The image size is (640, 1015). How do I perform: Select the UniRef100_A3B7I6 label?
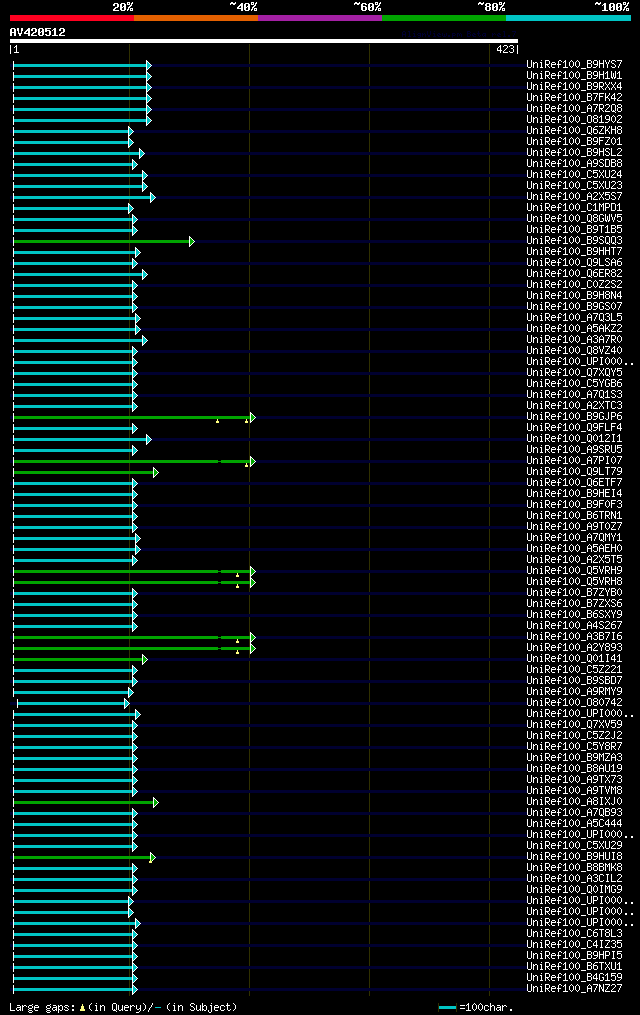(x=574, y=637)
